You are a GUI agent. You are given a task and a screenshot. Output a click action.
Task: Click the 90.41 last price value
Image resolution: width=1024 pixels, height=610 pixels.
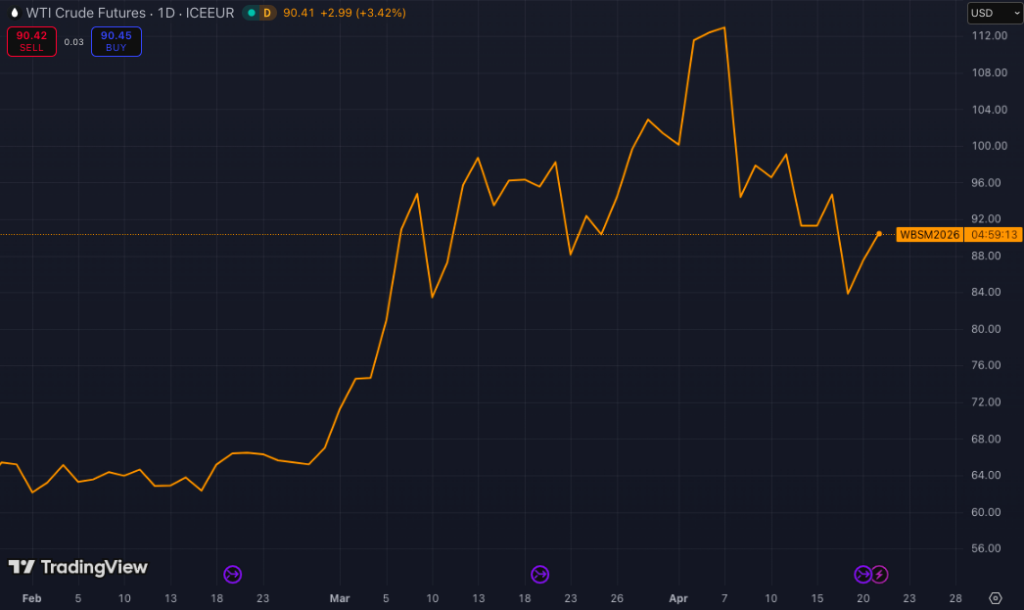(298, 13)
